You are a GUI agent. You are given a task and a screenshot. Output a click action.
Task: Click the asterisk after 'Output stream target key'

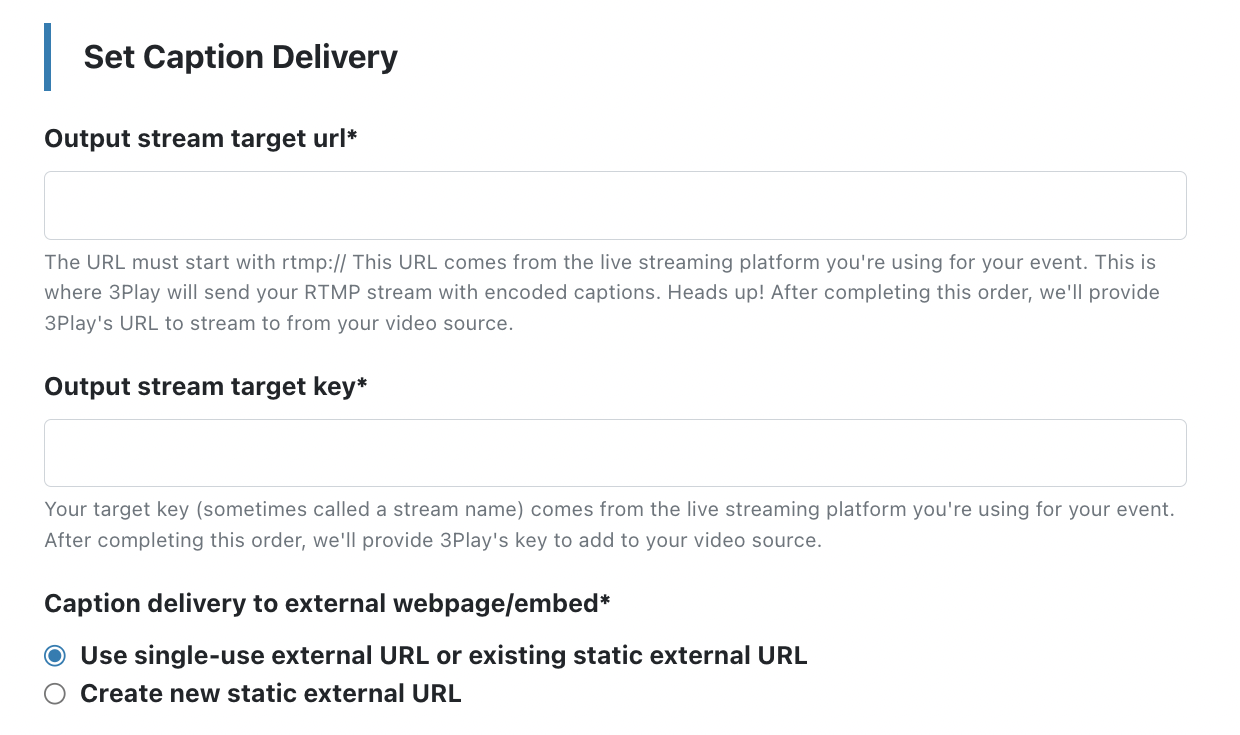coord(362,384)
